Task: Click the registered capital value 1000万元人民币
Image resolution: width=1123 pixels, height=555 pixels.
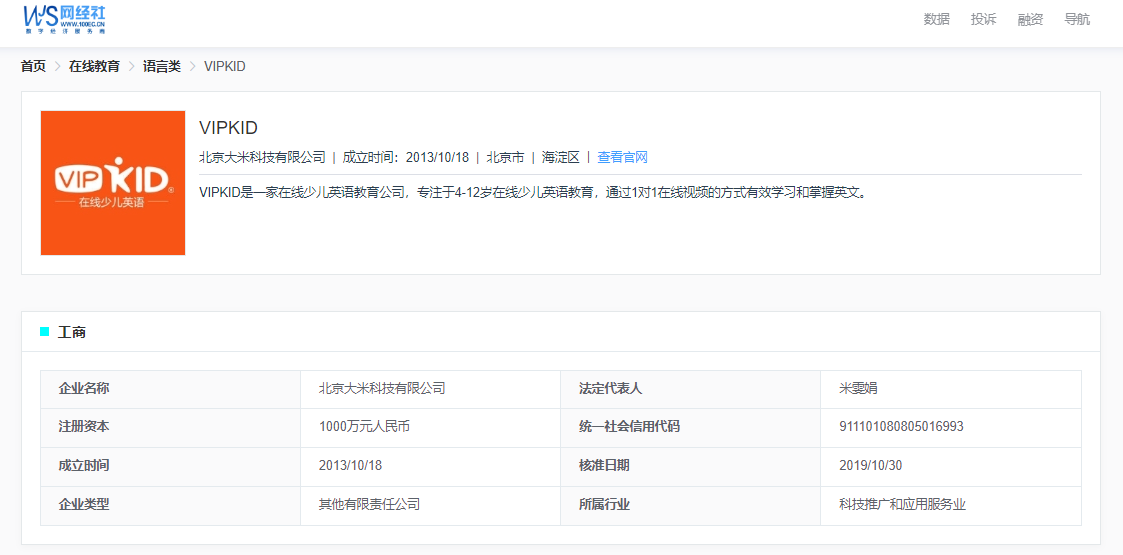Action: 364,426
